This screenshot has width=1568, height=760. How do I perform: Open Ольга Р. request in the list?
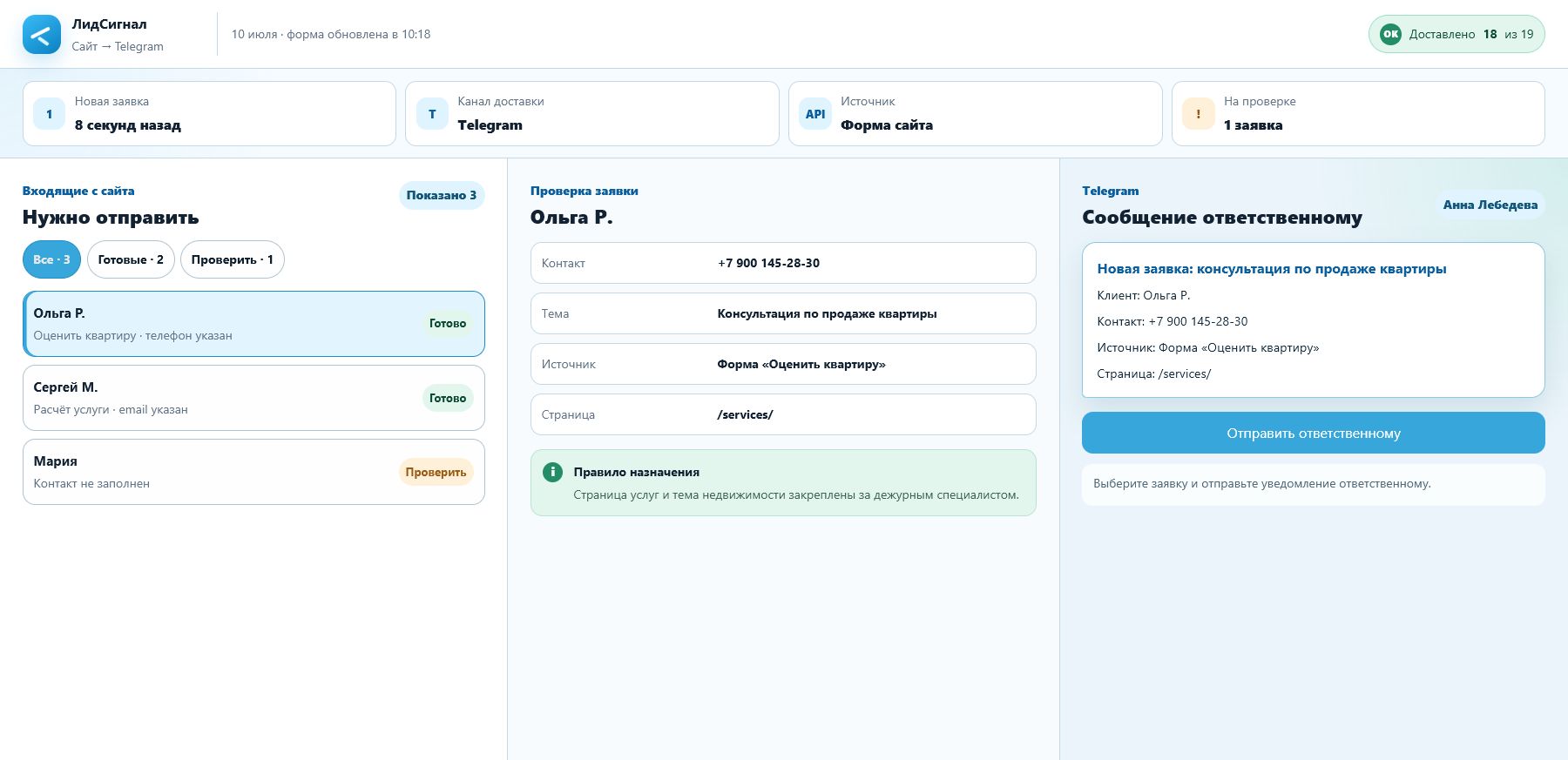(253, 324)
